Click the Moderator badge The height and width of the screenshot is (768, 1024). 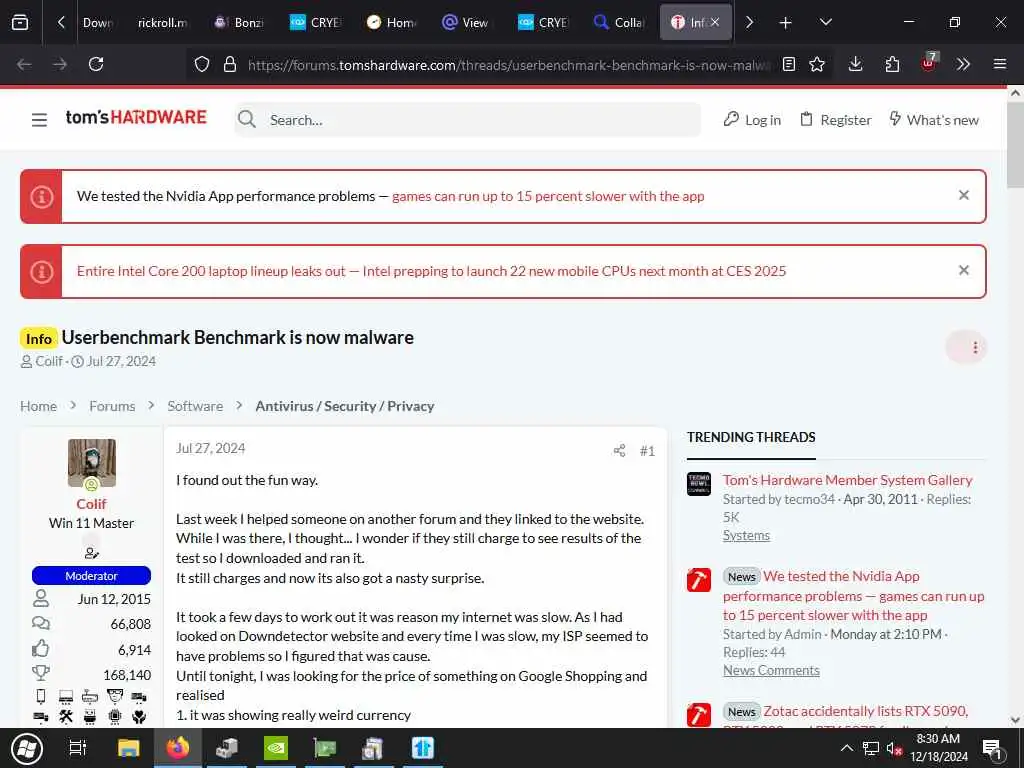tap(91, 575)
